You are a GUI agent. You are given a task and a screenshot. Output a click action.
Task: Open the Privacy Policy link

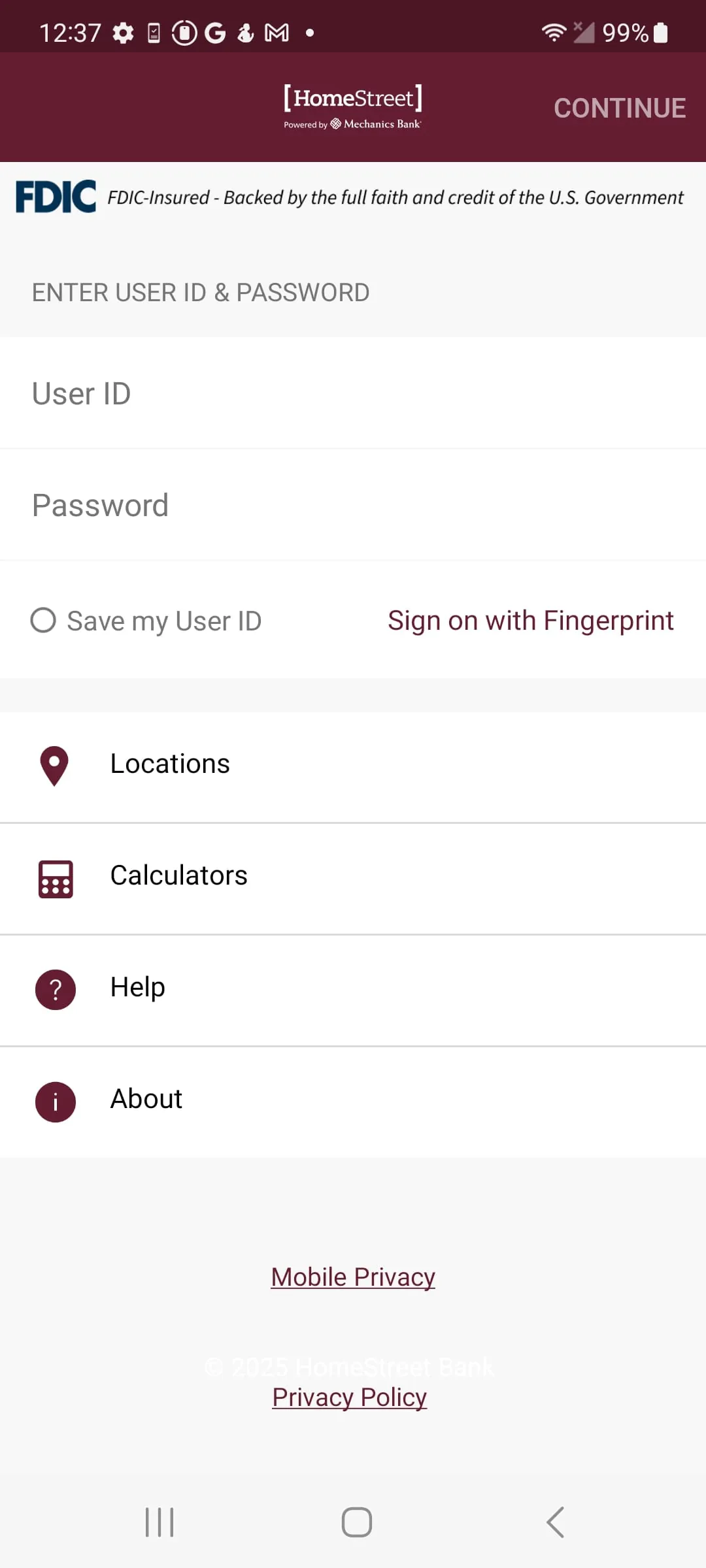click(350, 1397)
